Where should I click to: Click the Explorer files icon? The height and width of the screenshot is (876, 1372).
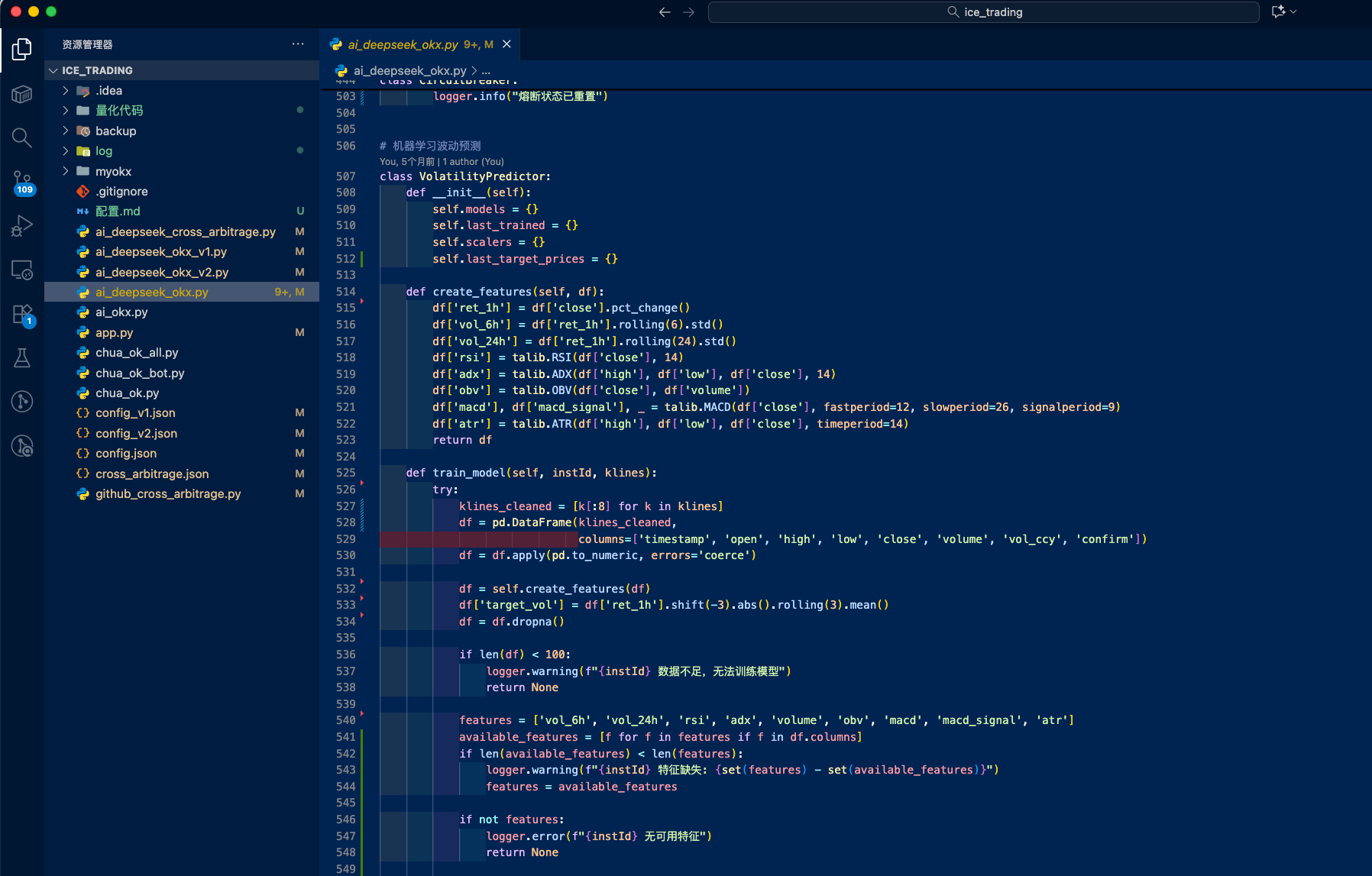click(21, 50)
